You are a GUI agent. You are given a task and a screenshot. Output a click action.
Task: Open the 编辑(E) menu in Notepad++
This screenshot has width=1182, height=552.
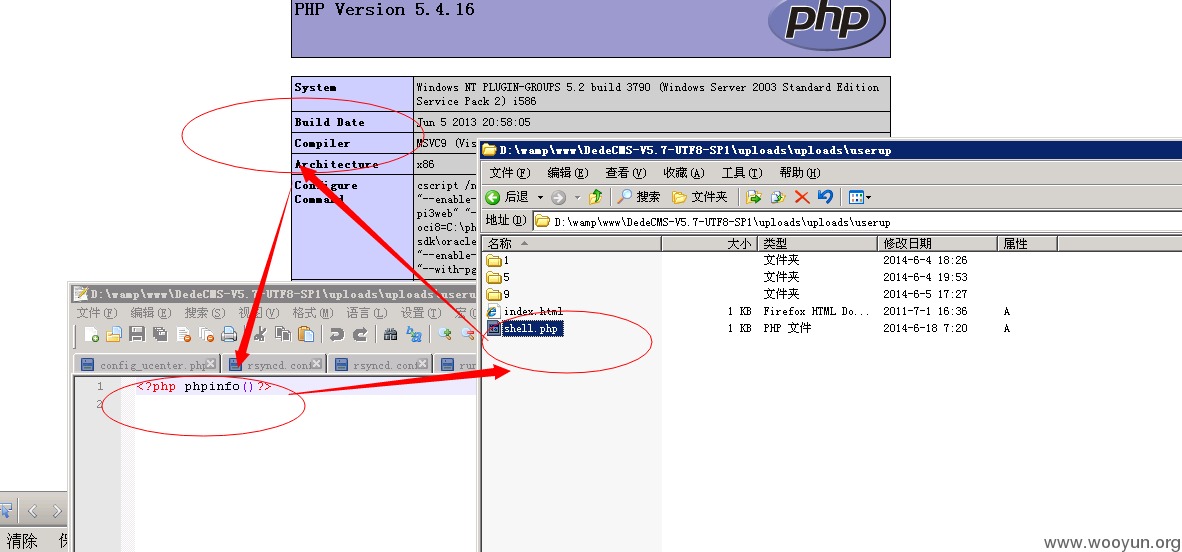[151, 313]
